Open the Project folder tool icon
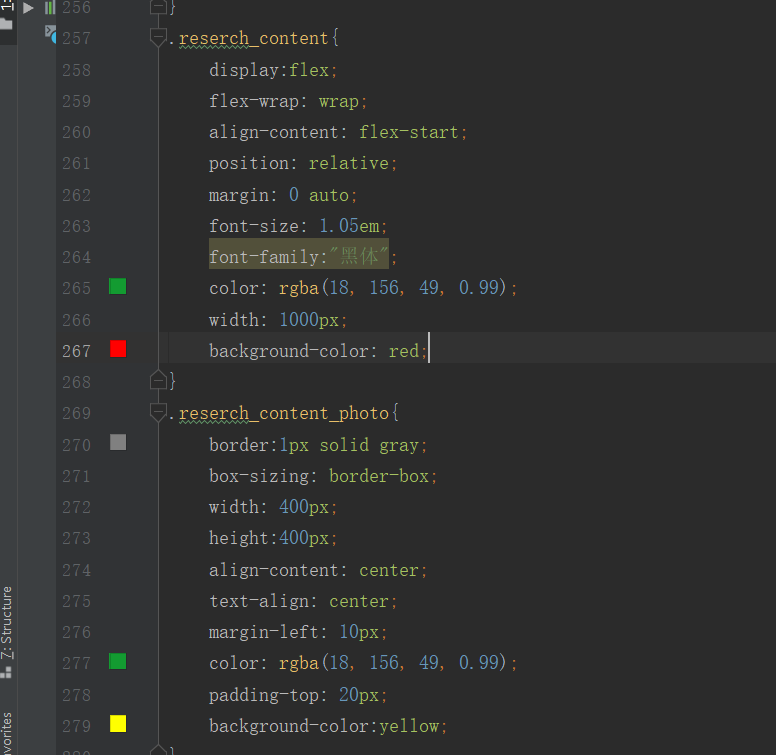This screenshot has width=776, height=755. click(6, 21)
